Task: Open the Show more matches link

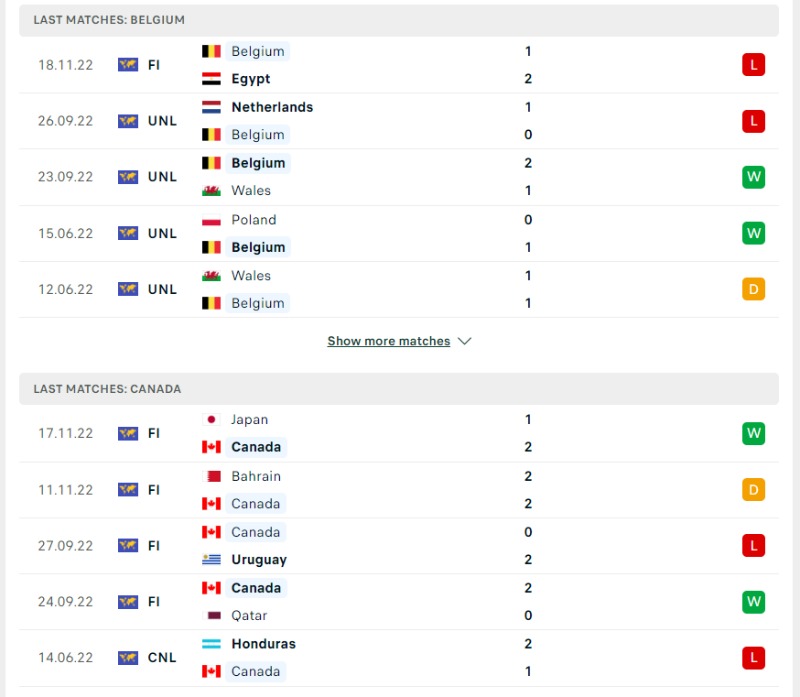Action: pyautogui.click(x=389, y=341)
